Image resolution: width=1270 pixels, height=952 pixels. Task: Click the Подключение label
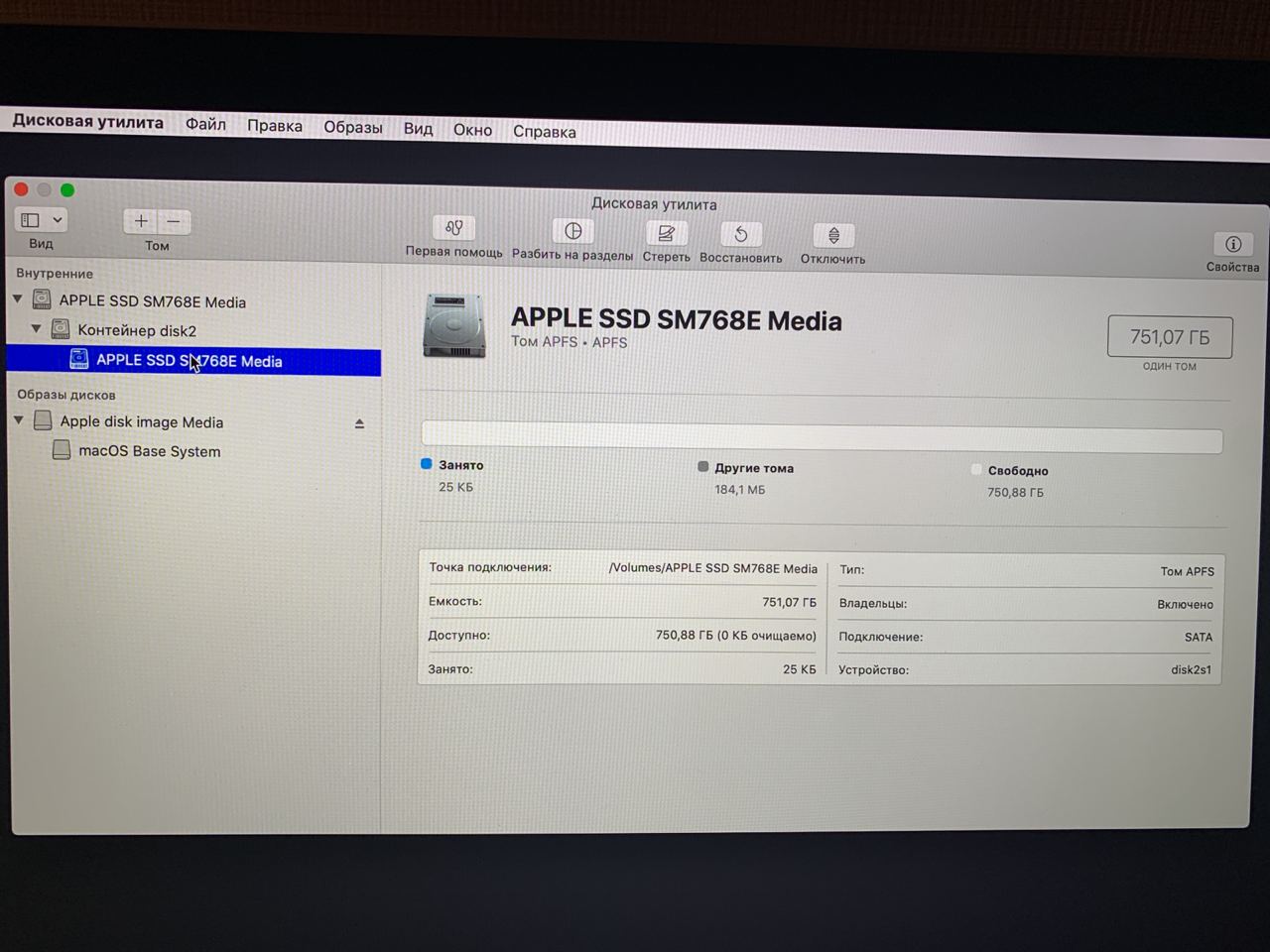[x=880, y=637]
